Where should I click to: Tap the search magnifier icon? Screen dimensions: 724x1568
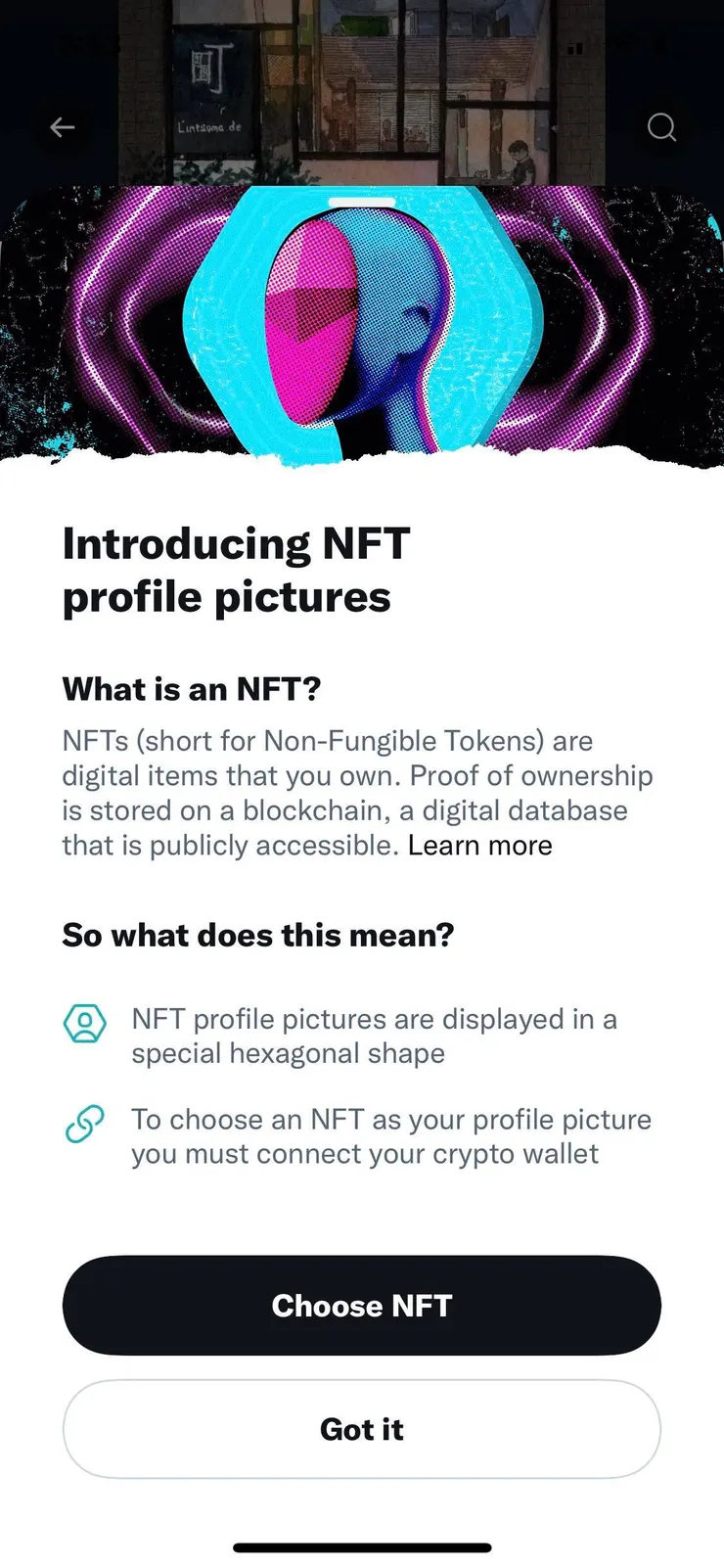[662, 127]
